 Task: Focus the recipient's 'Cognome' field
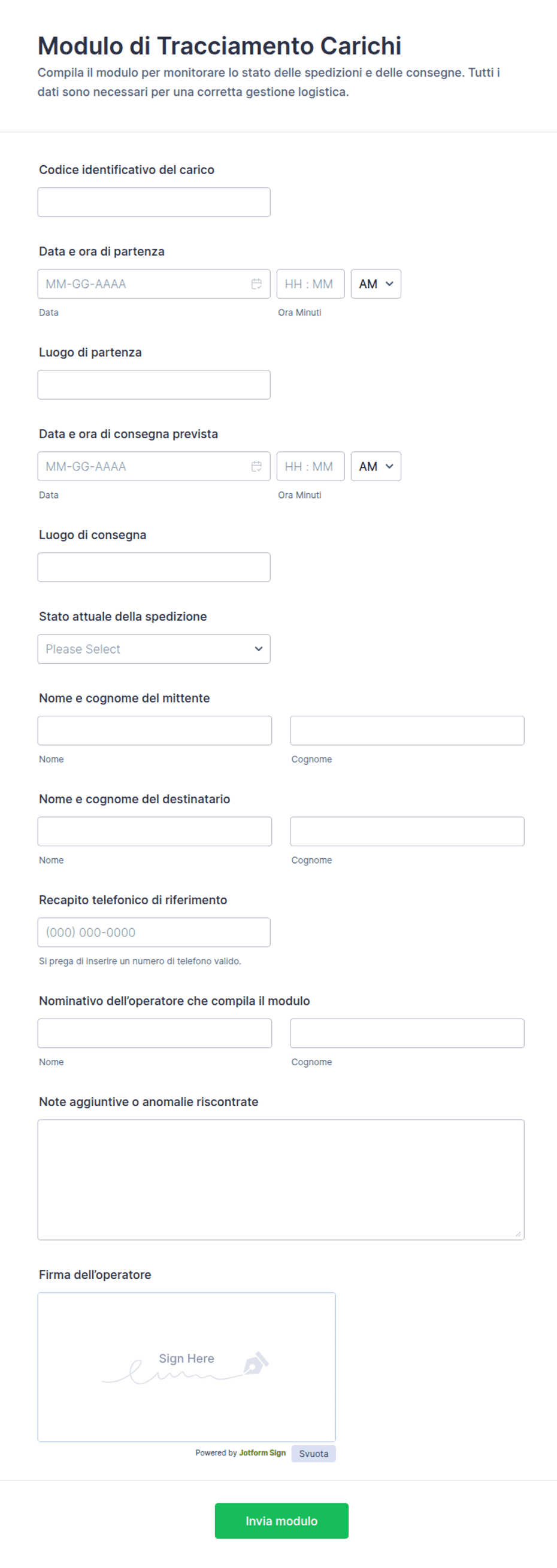[x=407, y=831]
